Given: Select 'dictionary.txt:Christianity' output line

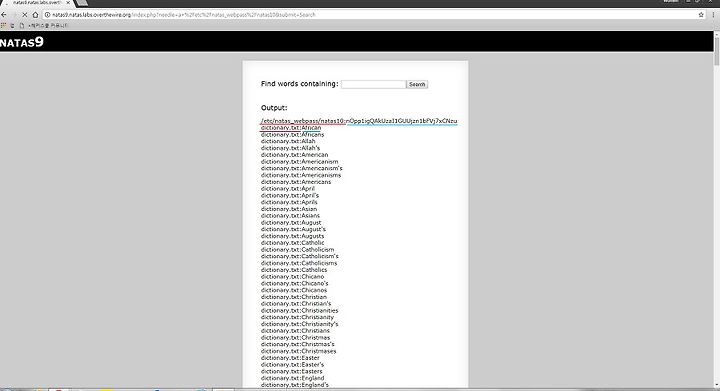Looking at the screenshot, I should [298, 317].
